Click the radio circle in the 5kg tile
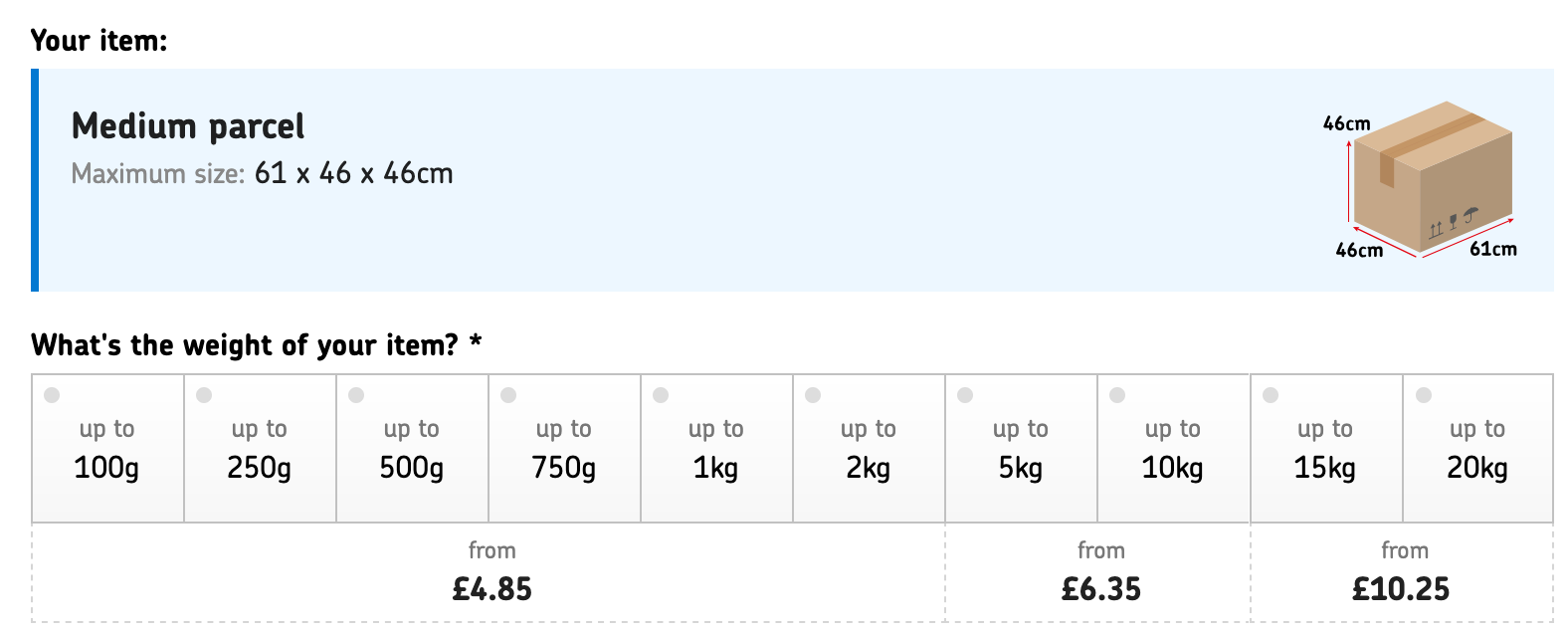Image resolution: width=1568 pixels, height=633 pixels. [965, 395]
